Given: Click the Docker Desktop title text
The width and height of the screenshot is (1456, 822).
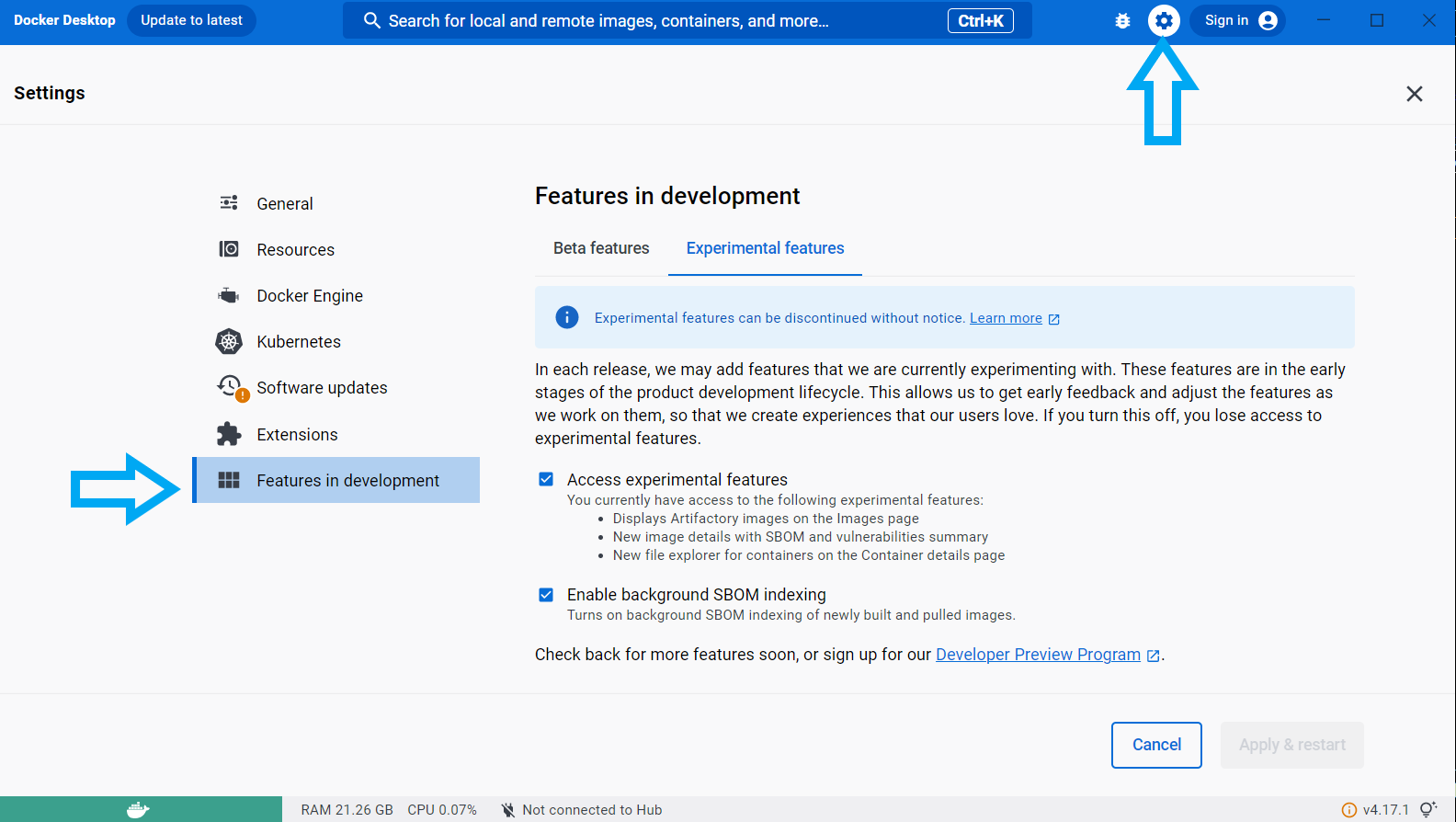Looking at the screenshot, I should tap(64, 20).
